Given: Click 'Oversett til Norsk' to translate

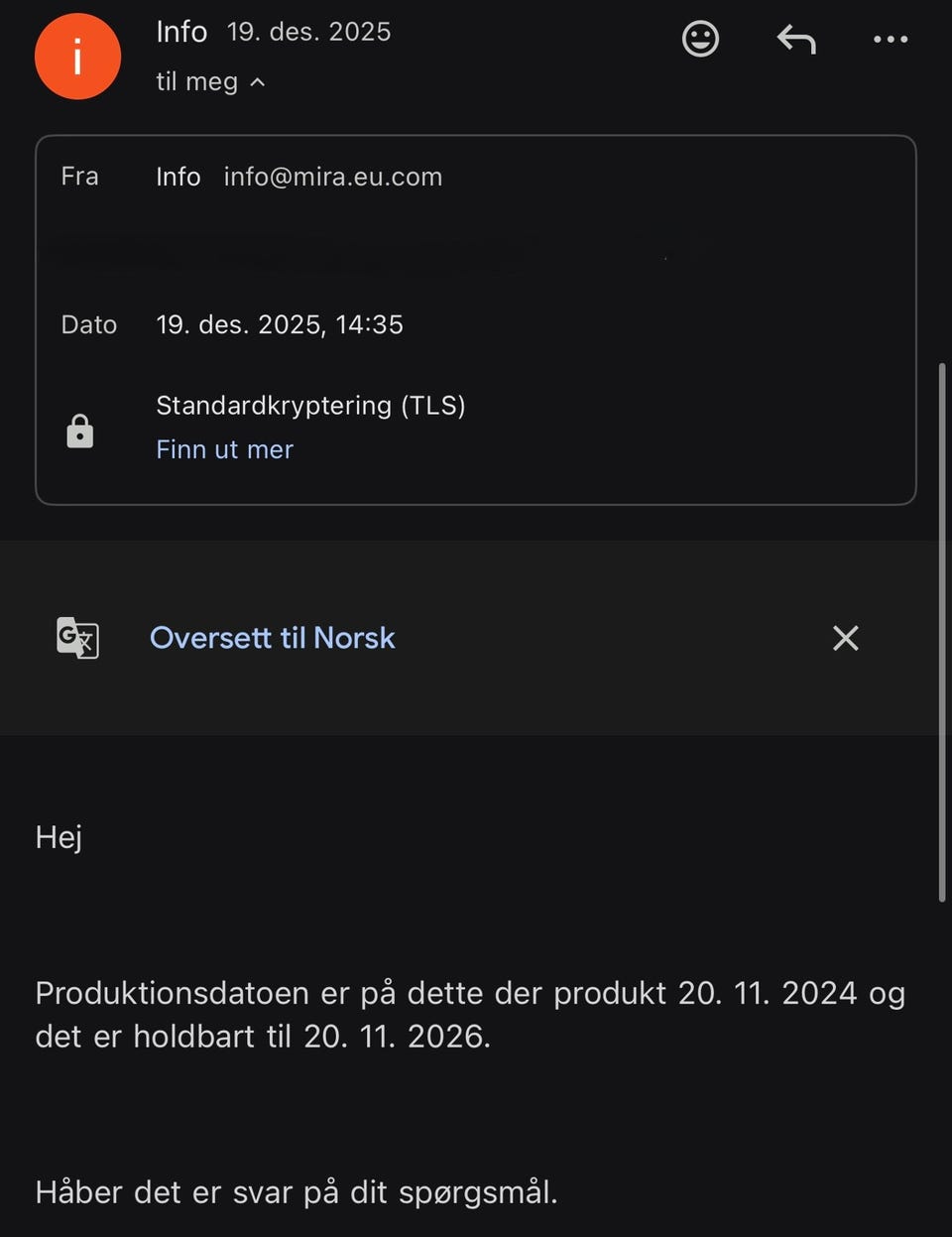Looking at the screenshot, I should tap(272, 638).
